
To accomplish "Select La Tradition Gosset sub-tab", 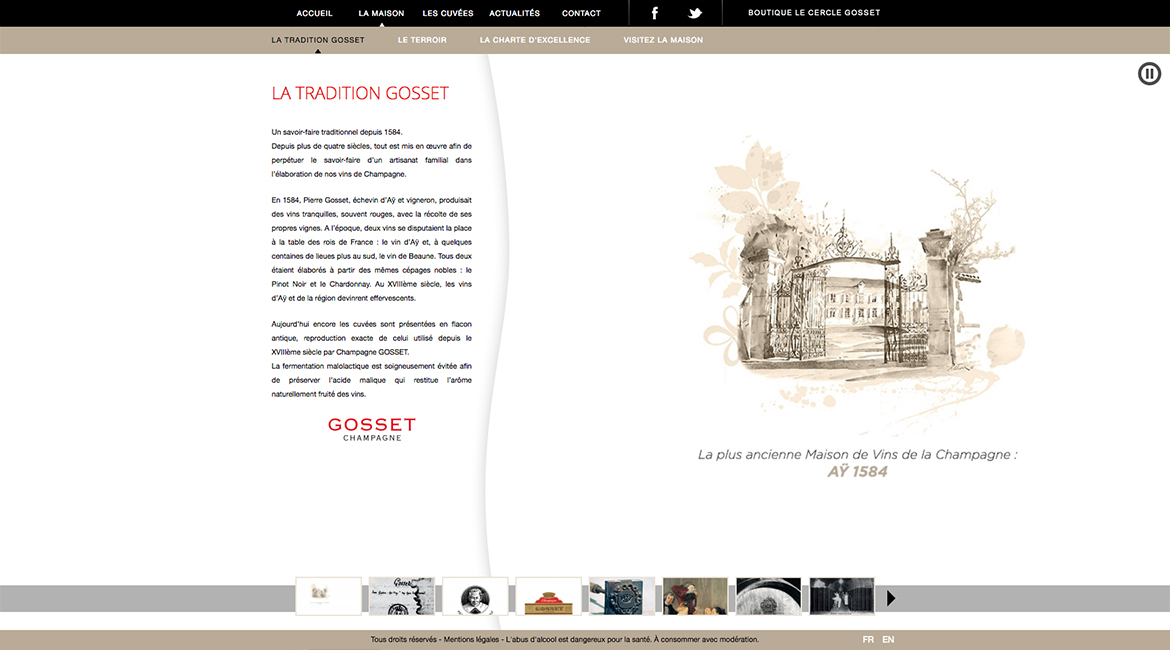I will click(318, 40).
